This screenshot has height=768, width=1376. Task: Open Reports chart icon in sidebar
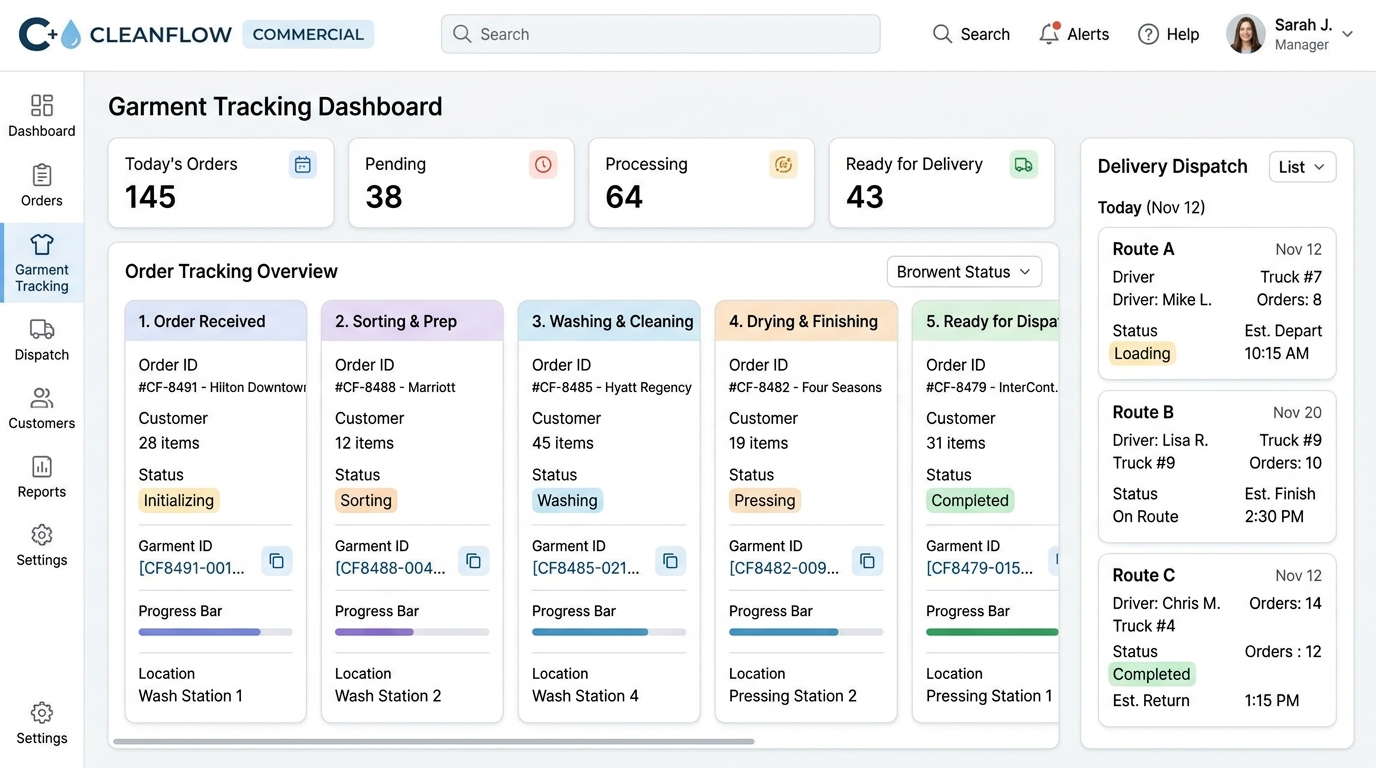pos(42,466)
